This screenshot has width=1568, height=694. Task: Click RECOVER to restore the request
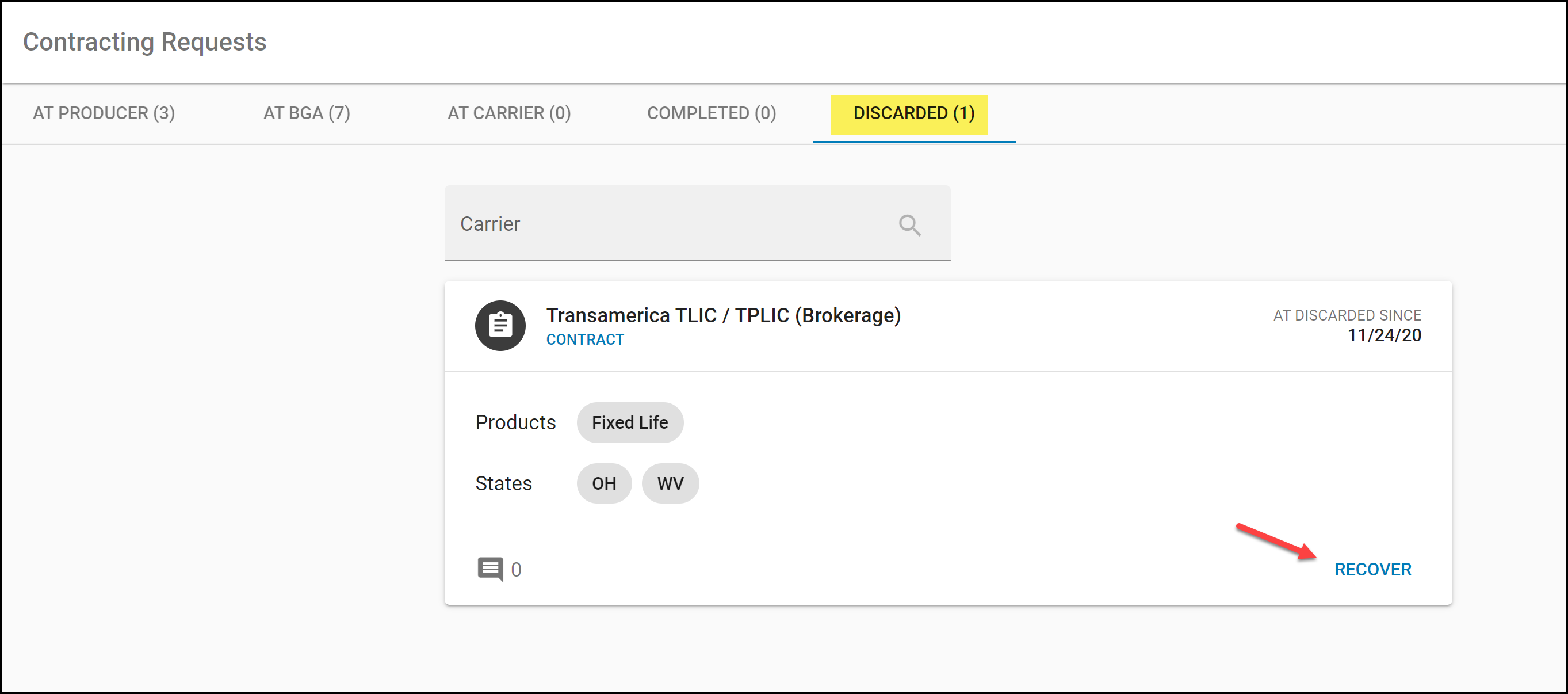coord(1372,569)
